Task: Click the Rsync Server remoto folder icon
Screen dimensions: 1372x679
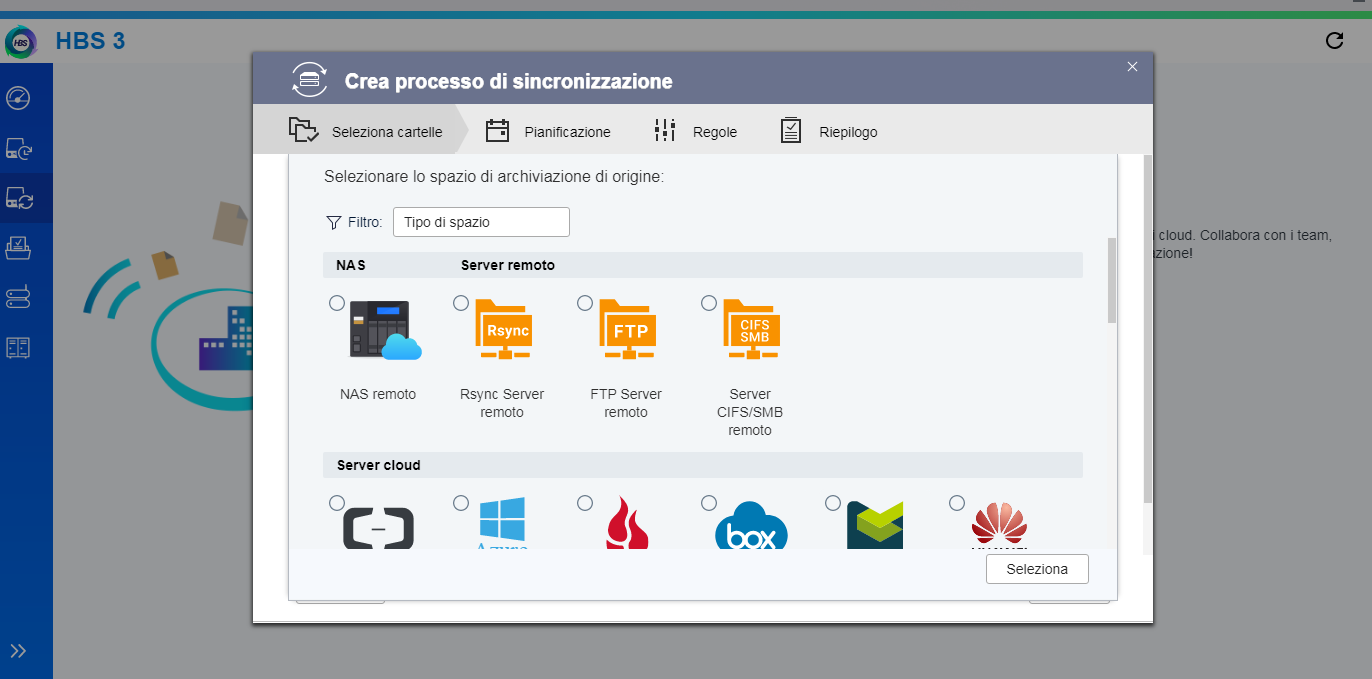Action: click(502, 329)
